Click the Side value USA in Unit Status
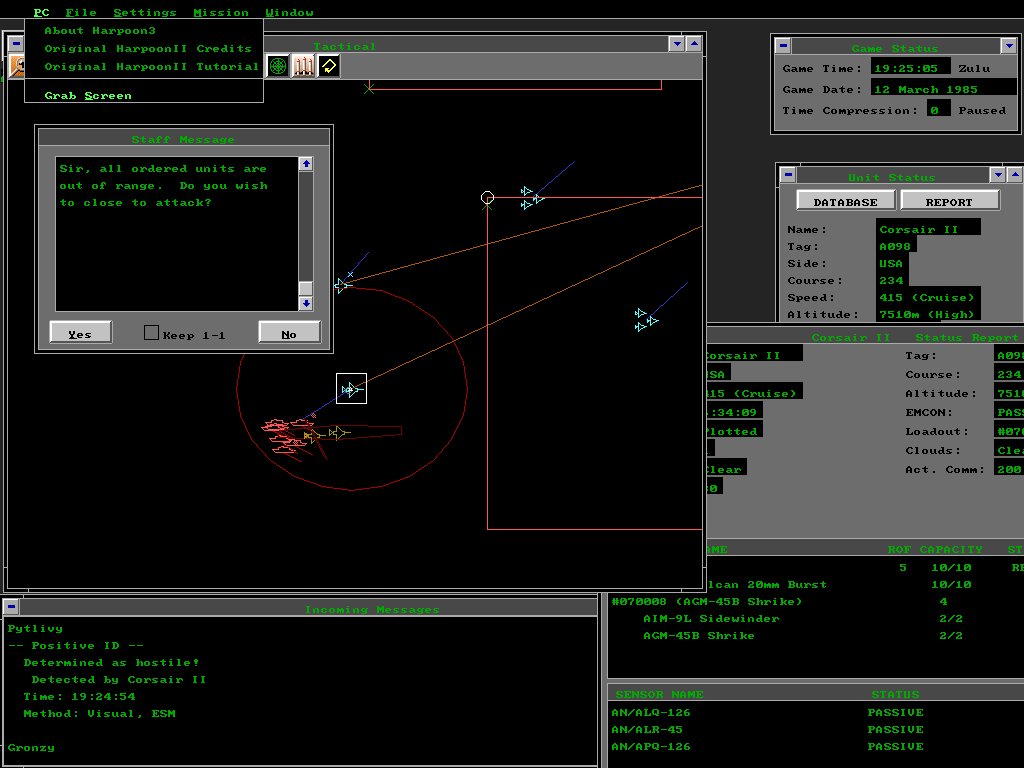This screenshot has height=768, width=1024. point(892,263)
